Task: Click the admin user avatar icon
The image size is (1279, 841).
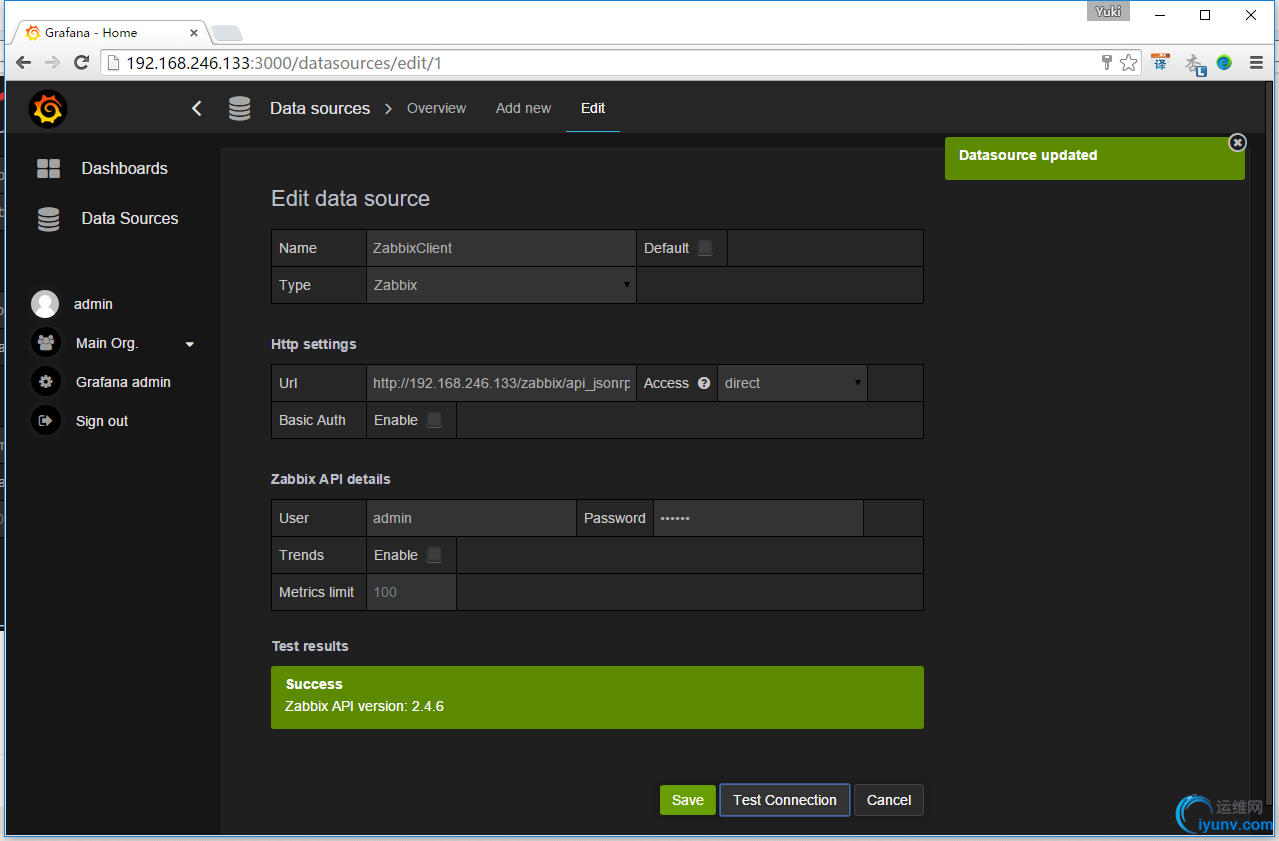Action: (x=45, y=304)
